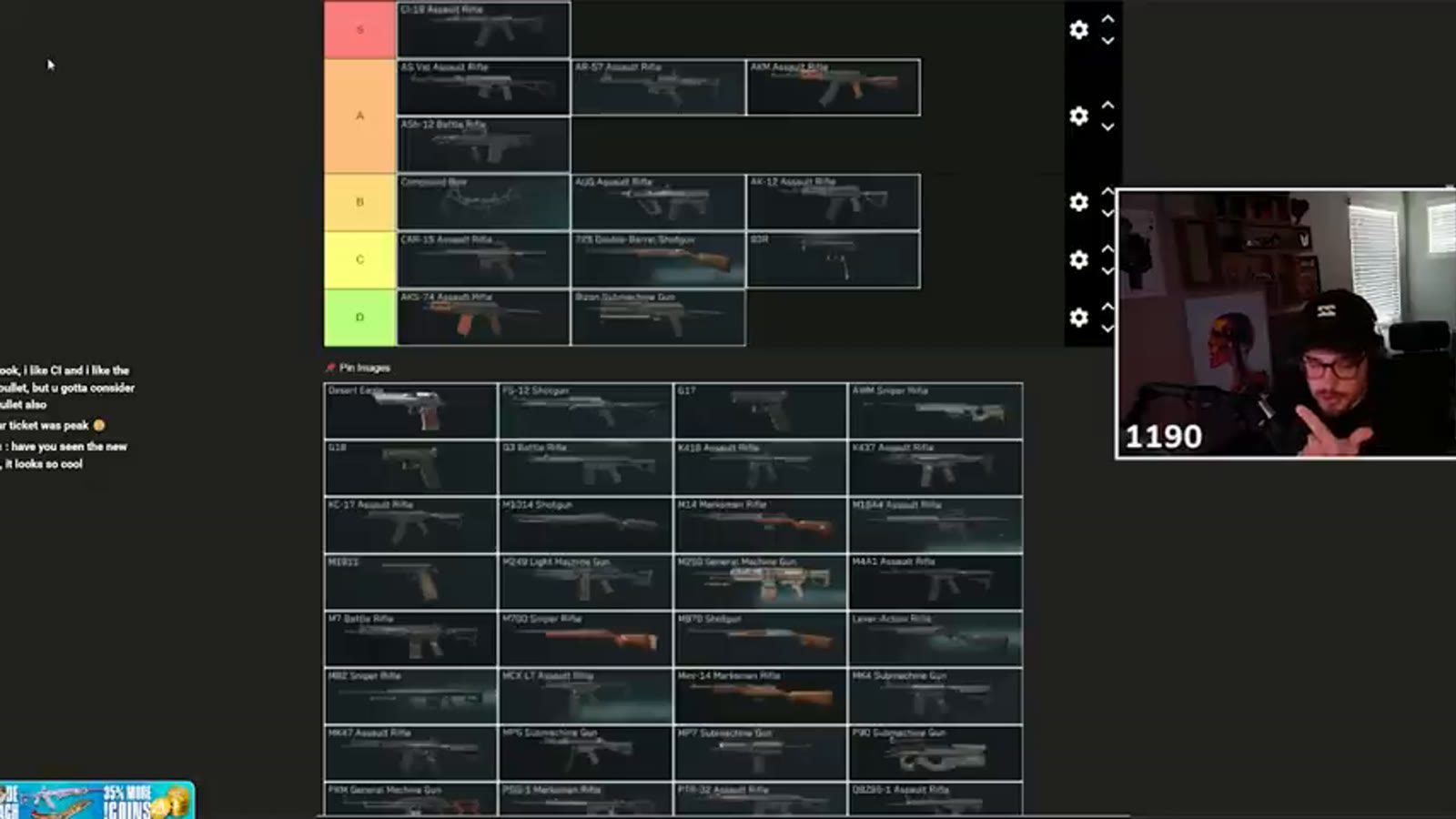
Task: Click the Pin Images link
Action: 358,368
